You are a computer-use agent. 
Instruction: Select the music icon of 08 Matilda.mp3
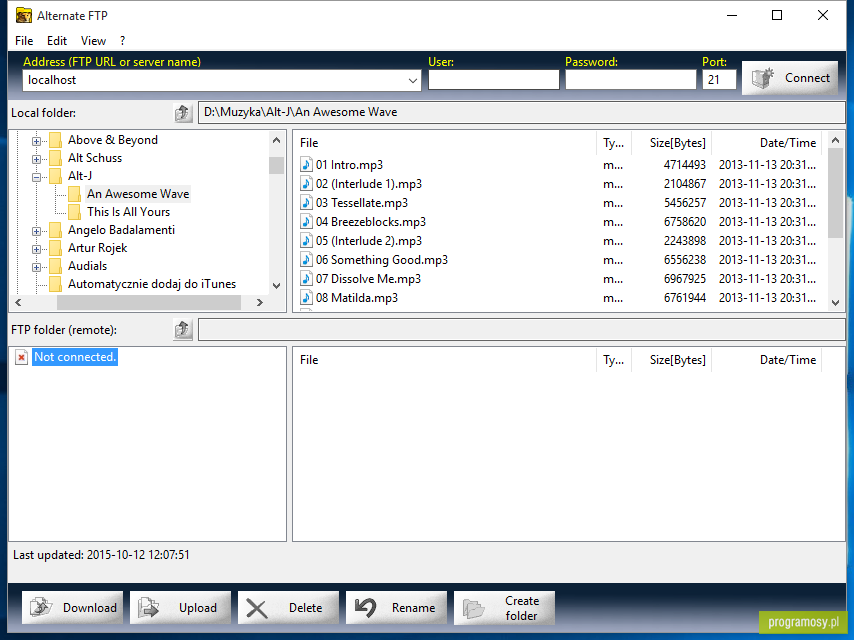click(306, 298)
